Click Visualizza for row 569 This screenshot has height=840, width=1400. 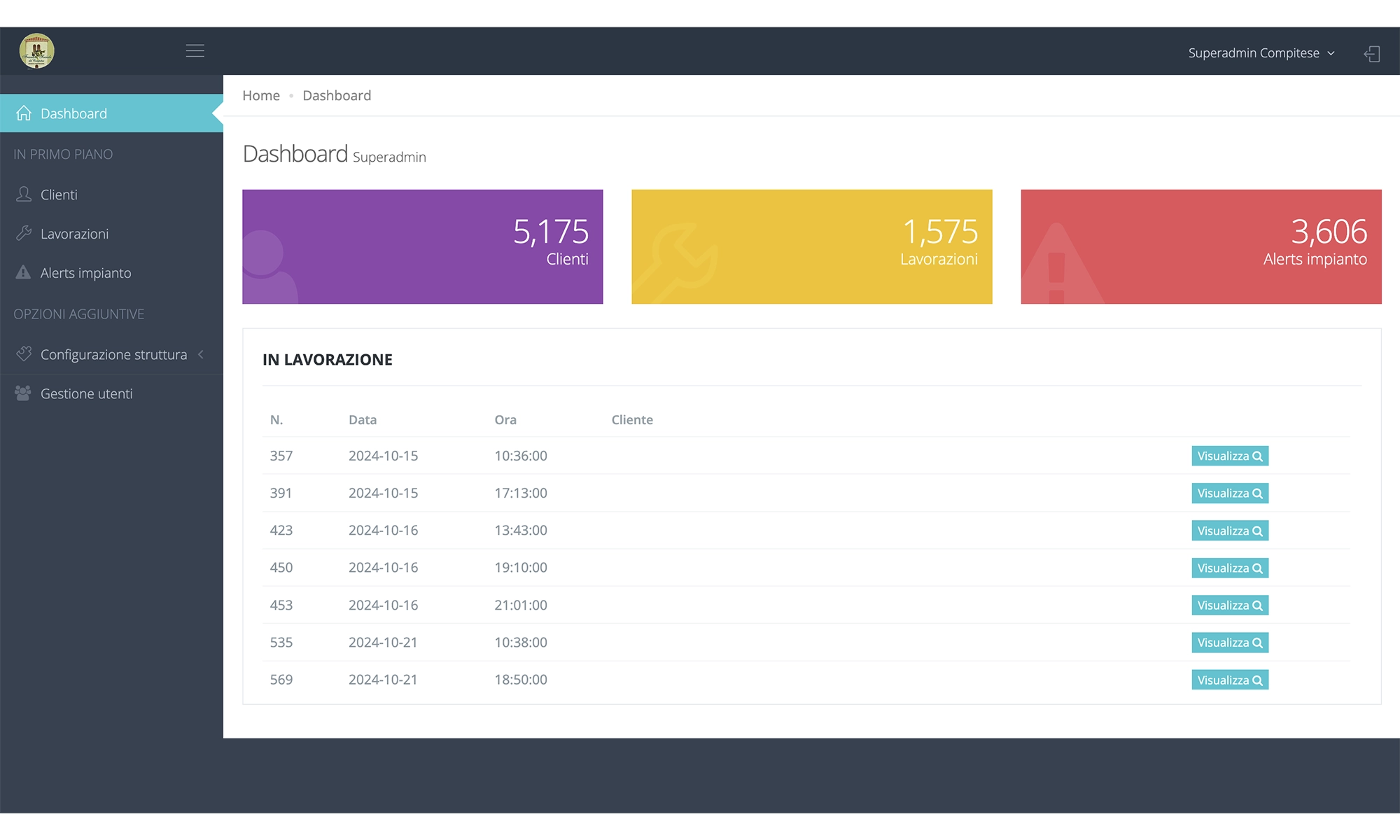tap(1230, 680)
